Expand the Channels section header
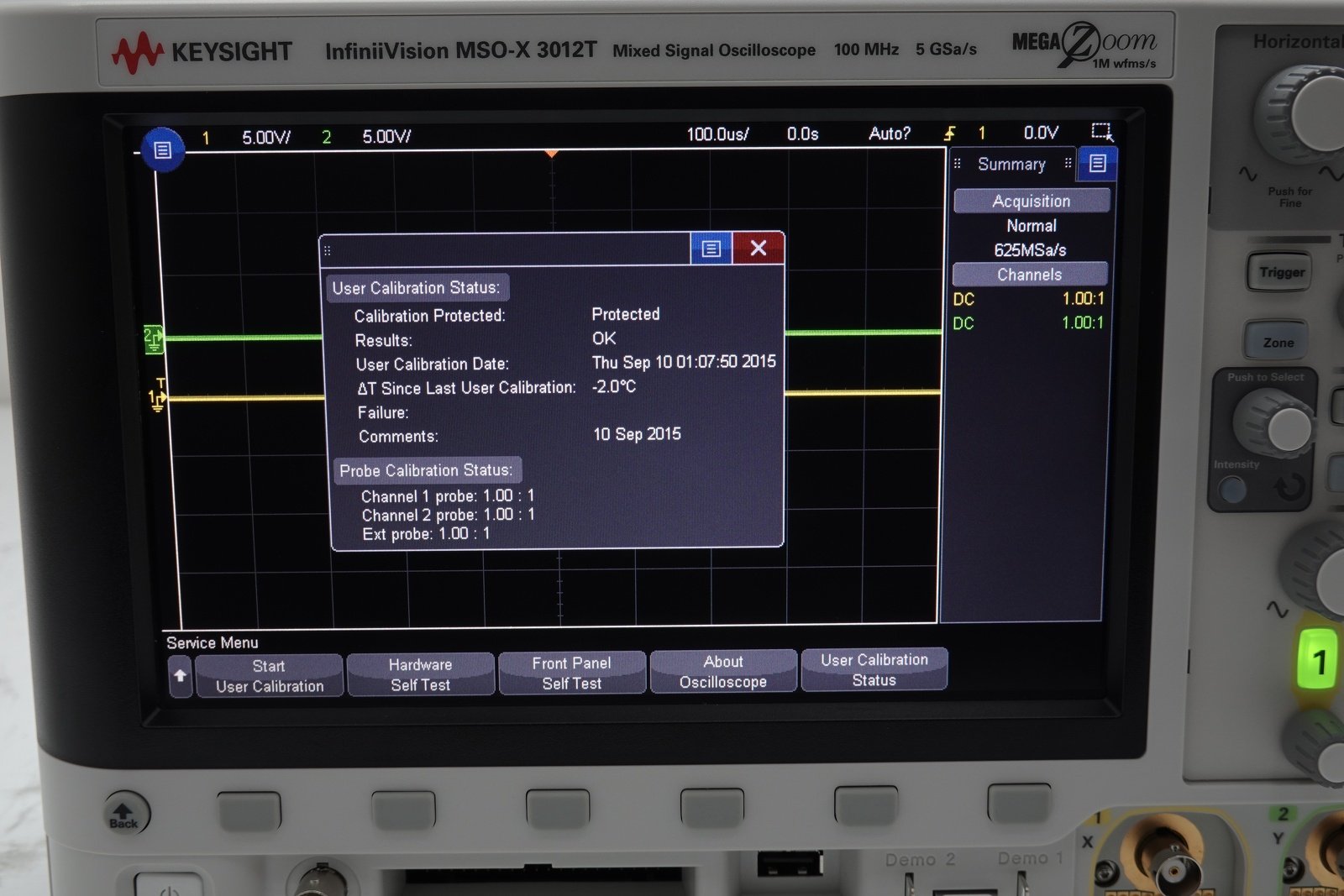Screen dimensions: 1344x896 pyautogui.click(x=1030, y=275)
